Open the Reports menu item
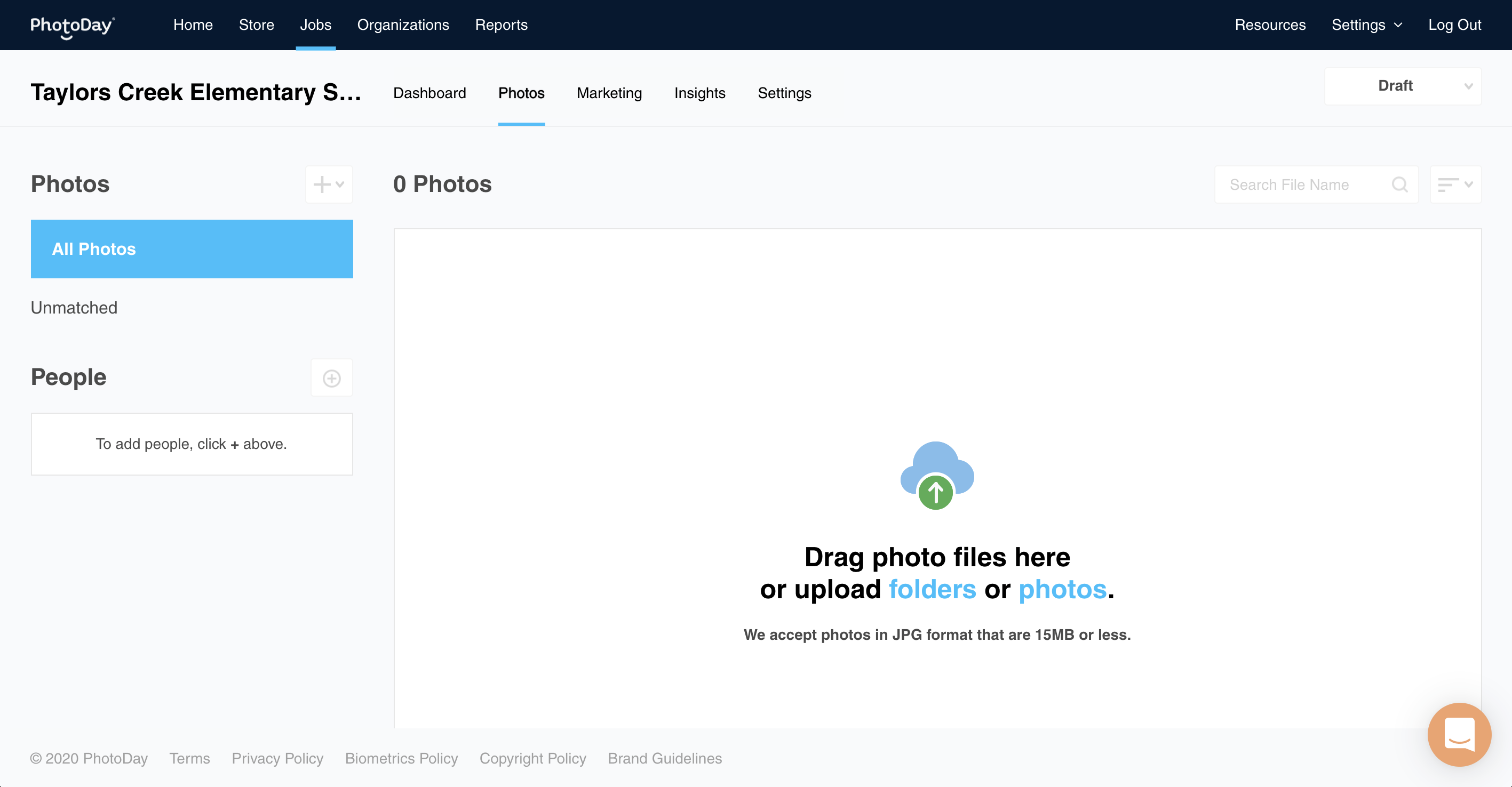Screen dimensions: 1512x787 click(500, 25)
